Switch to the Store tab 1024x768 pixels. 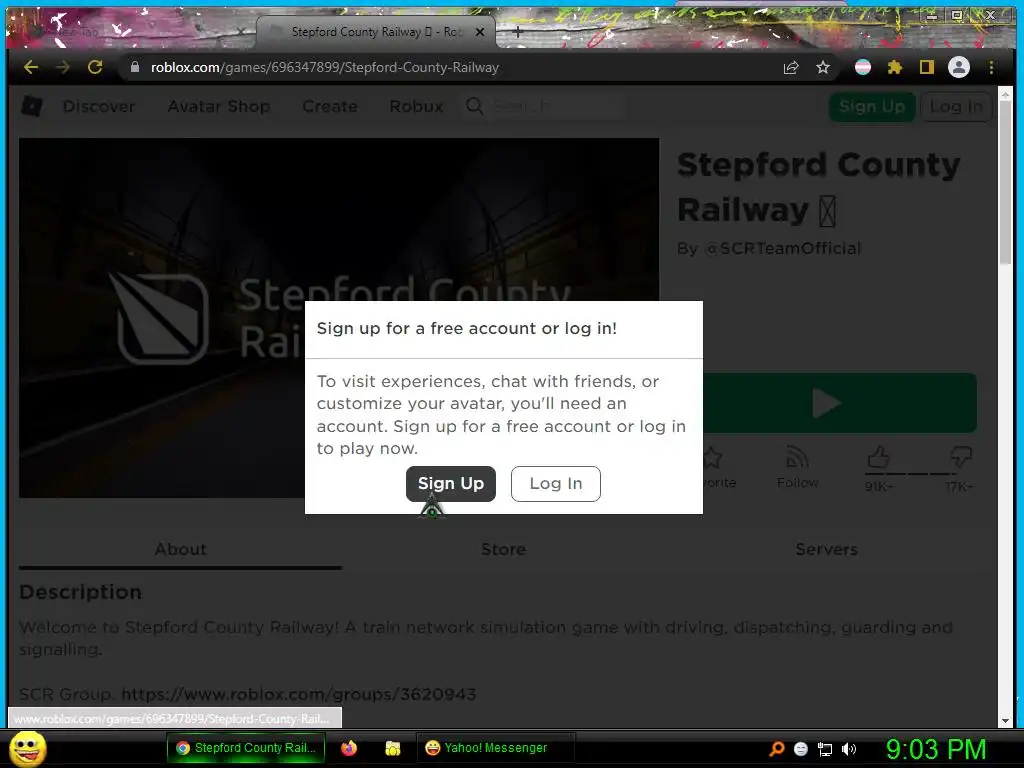tap(504, 549)
